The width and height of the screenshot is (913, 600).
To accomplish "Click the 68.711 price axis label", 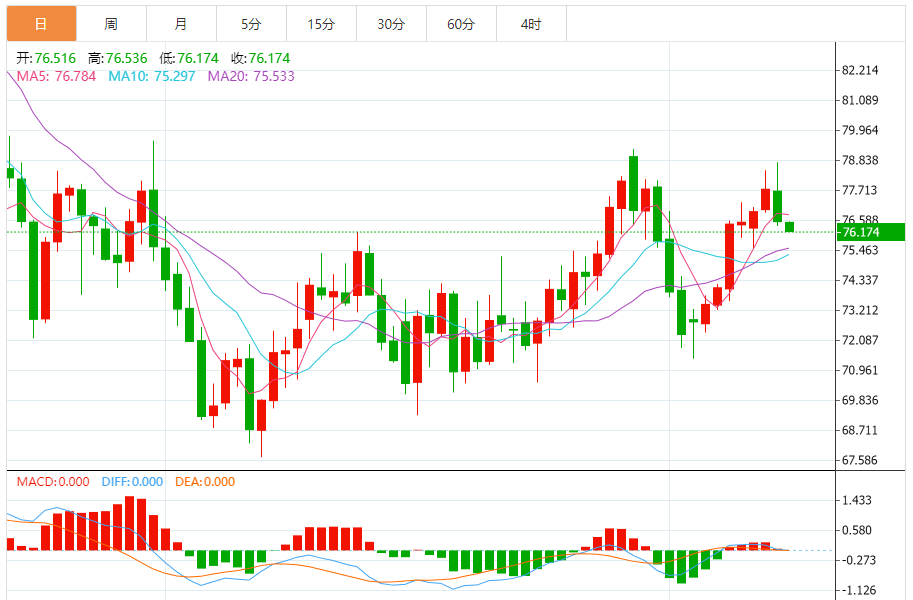I will [860, 430].
